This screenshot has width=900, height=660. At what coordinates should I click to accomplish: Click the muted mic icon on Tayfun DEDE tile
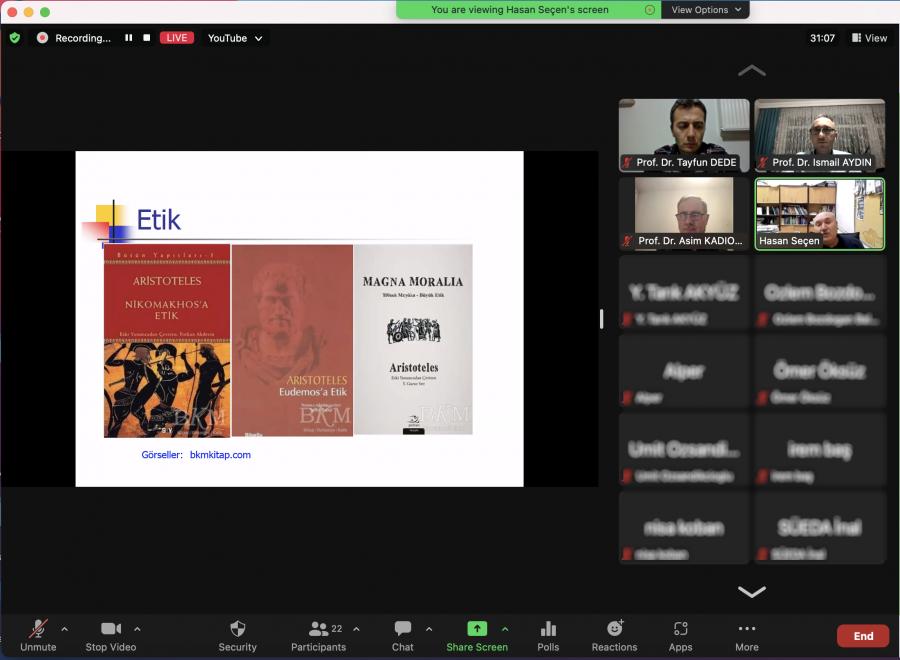click(x=627, y=162)
